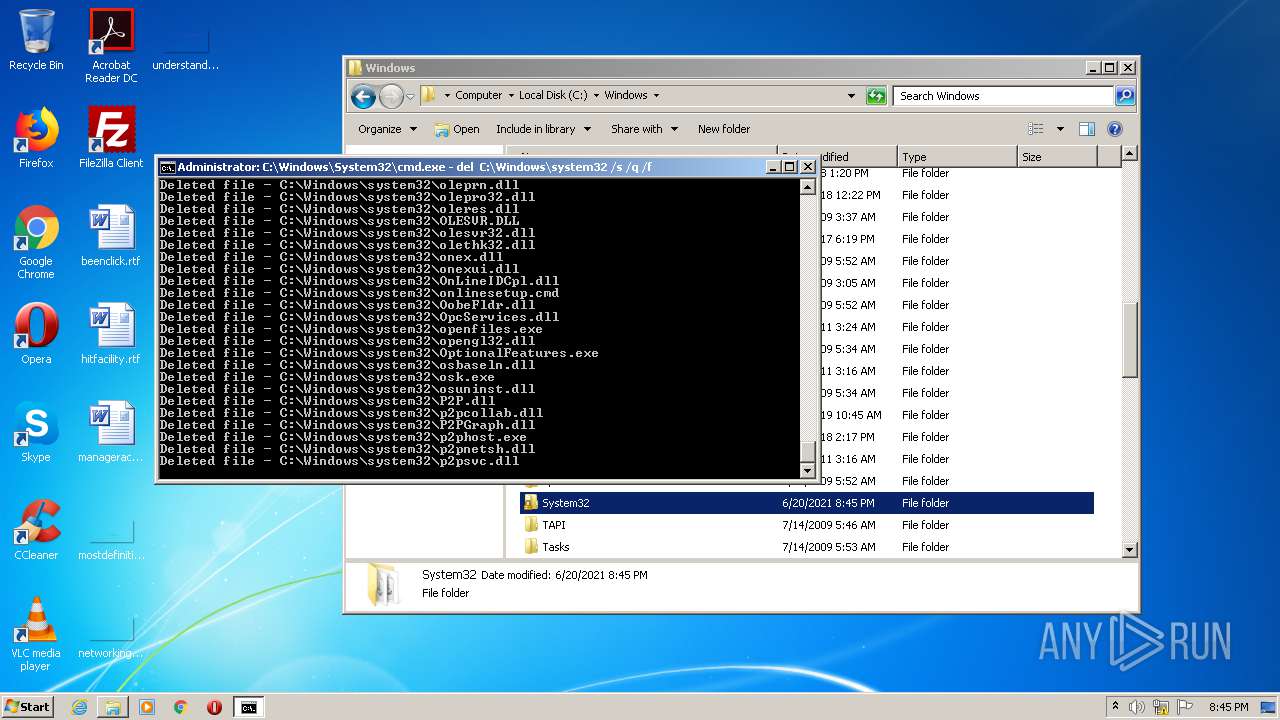Select the Tasks folder row
This screenshot has height=720, width=1280.
[x=806, y=547]
